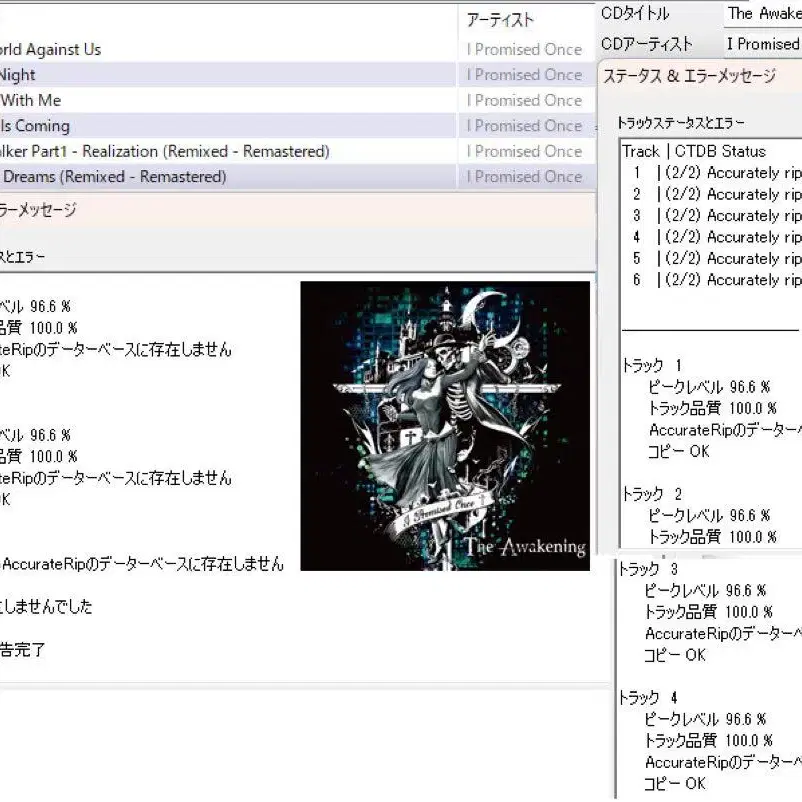Screen dimensions: 802x802
Task: Click 'トラック品質 100.0 %' under トラック 3
Action: pyautogui.click(x=708, y=612)
